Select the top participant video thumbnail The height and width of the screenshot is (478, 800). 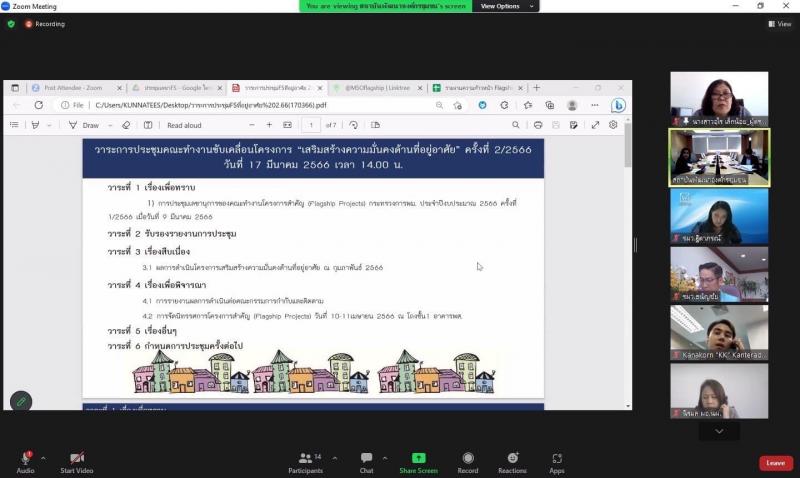[719, 99]
